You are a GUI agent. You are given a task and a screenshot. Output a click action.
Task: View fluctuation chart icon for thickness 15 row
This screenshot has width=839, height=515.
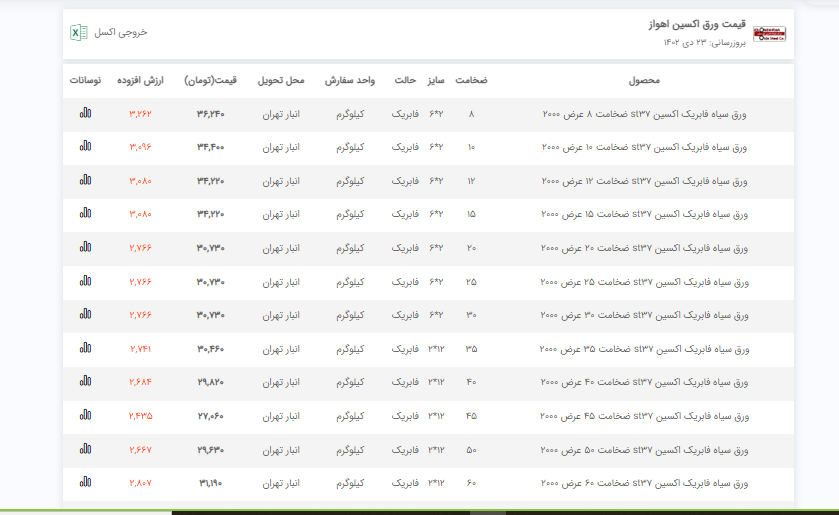85,214
